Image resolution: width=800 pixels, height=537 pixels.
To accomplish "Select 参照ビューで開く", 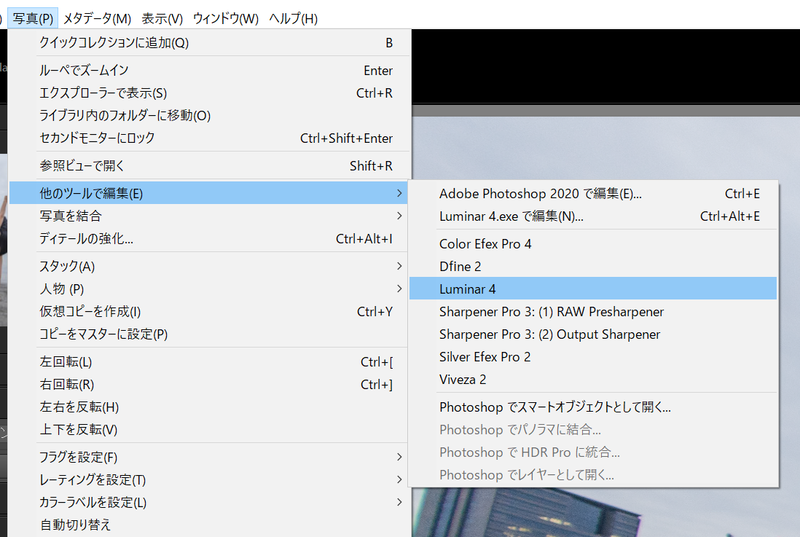I will click(x=209, y=166).
